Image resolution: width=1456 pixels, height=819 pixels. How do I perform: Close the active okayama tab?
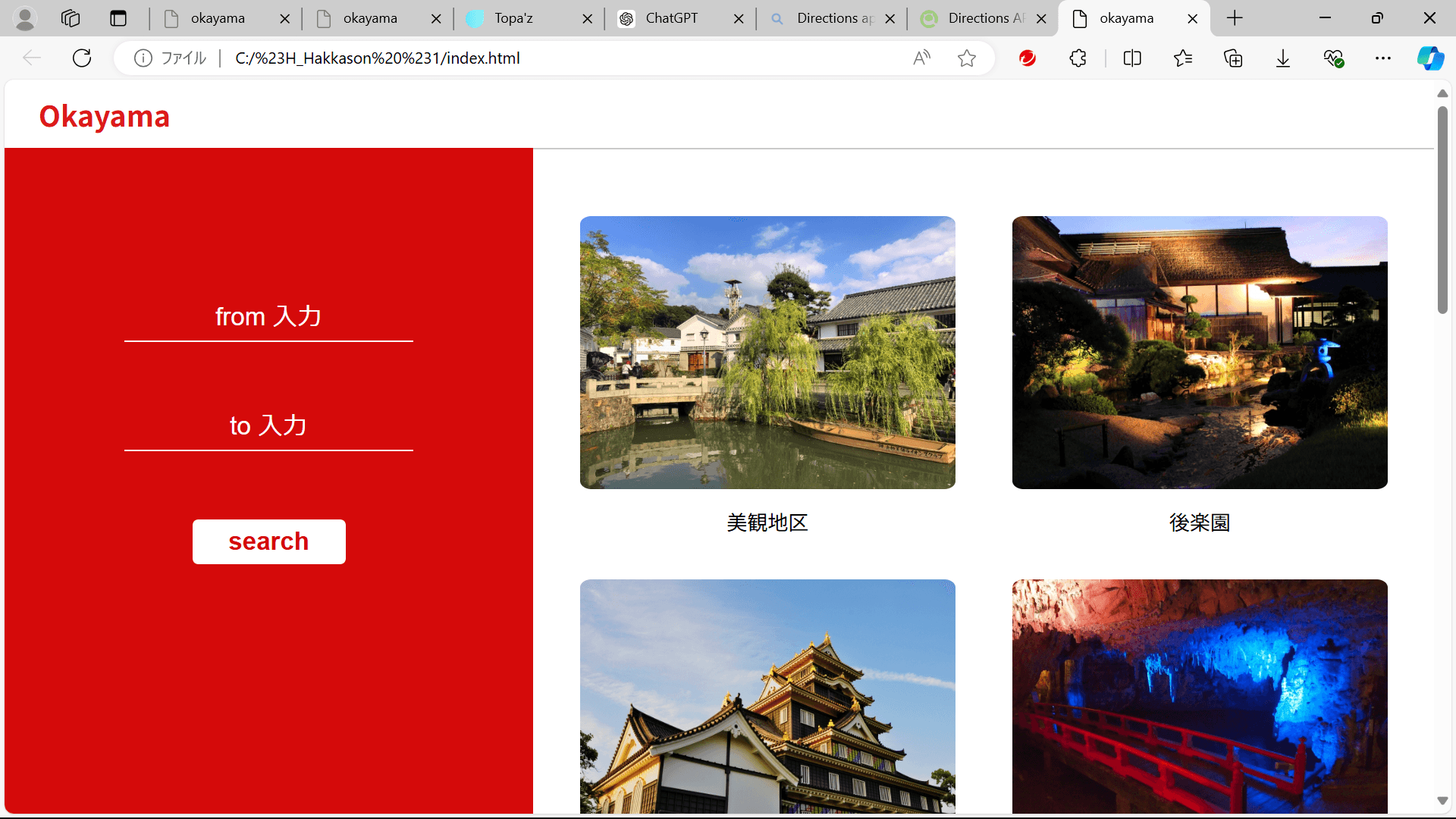1193,19
